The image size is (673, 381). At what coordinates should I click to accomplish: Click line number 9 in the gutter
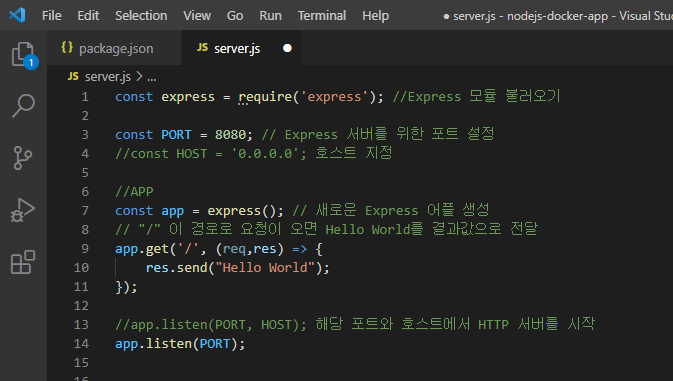tap(85, 249)
